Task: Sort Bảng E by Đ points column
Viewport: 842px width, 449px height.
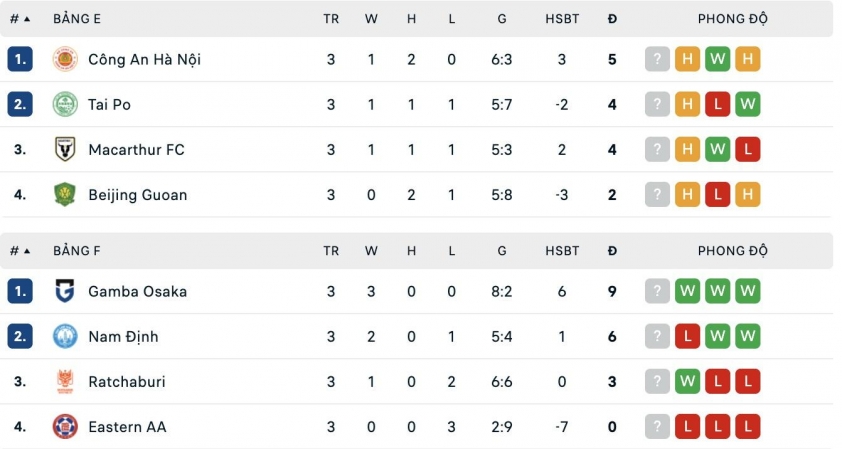Action: pos(612,19)
